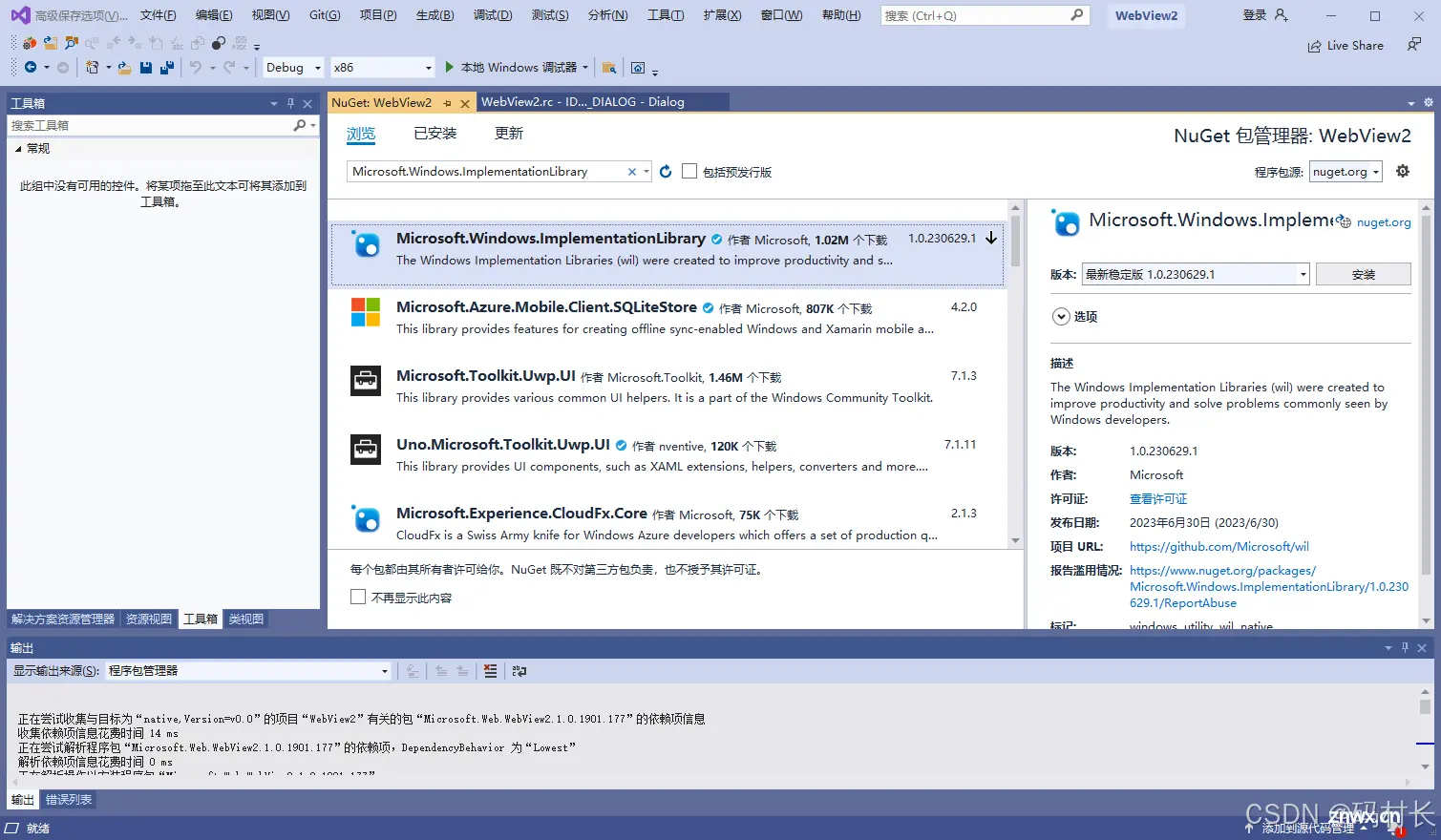Check the 不再显示此内容 checkbox
Screen dimensions: 1441x840
tap(358, 598)
